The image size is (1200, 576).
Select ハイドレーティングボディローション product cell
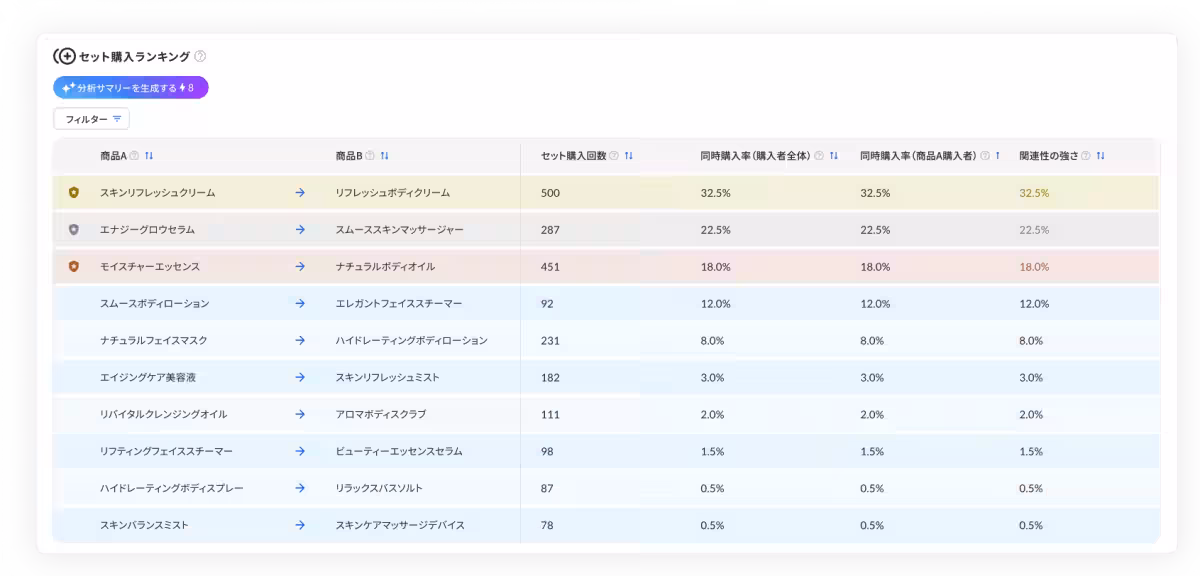pos(412,340)
